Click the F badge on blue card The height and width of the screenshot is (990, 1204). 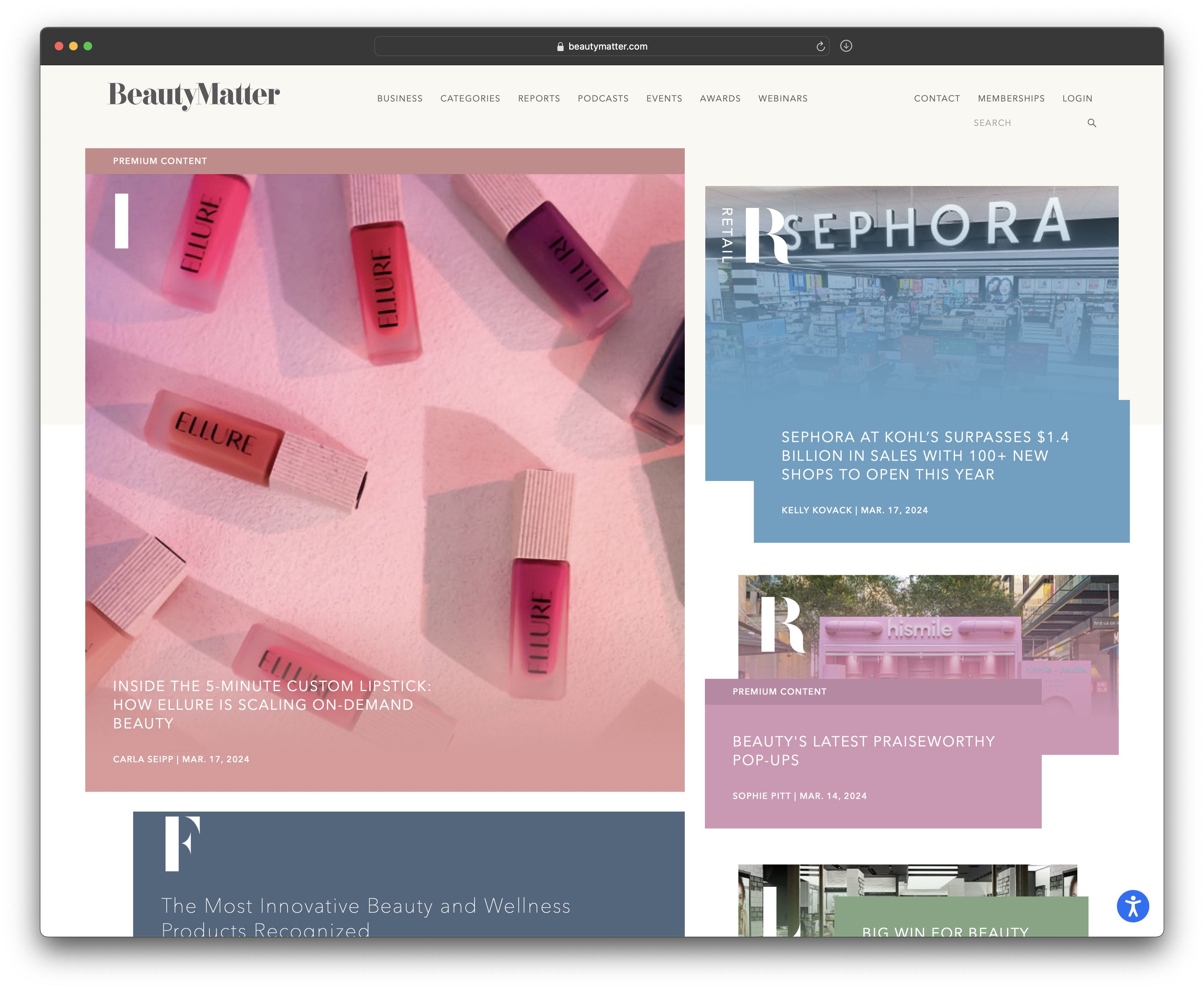click(182, 844)
